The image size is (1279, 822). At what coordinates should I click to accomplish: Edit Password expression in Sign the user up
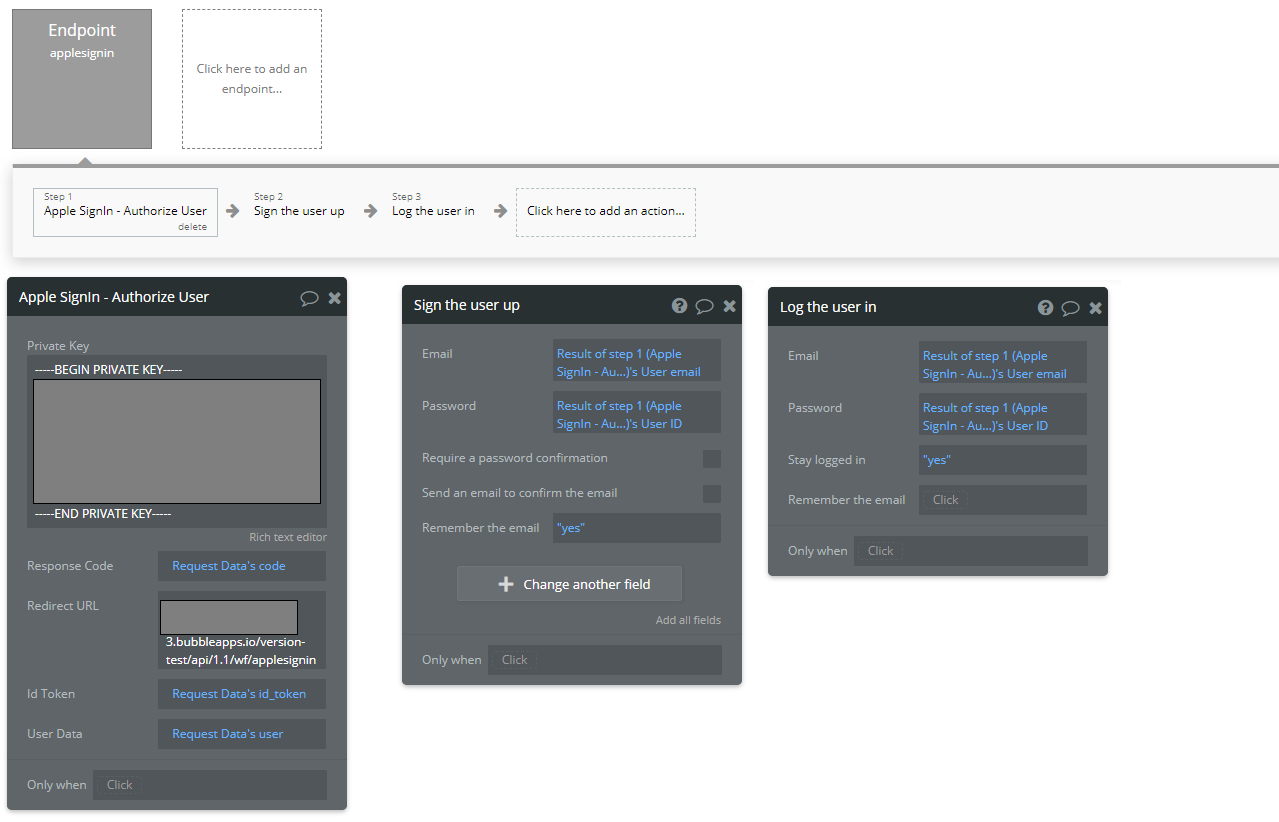click(637, 414)
